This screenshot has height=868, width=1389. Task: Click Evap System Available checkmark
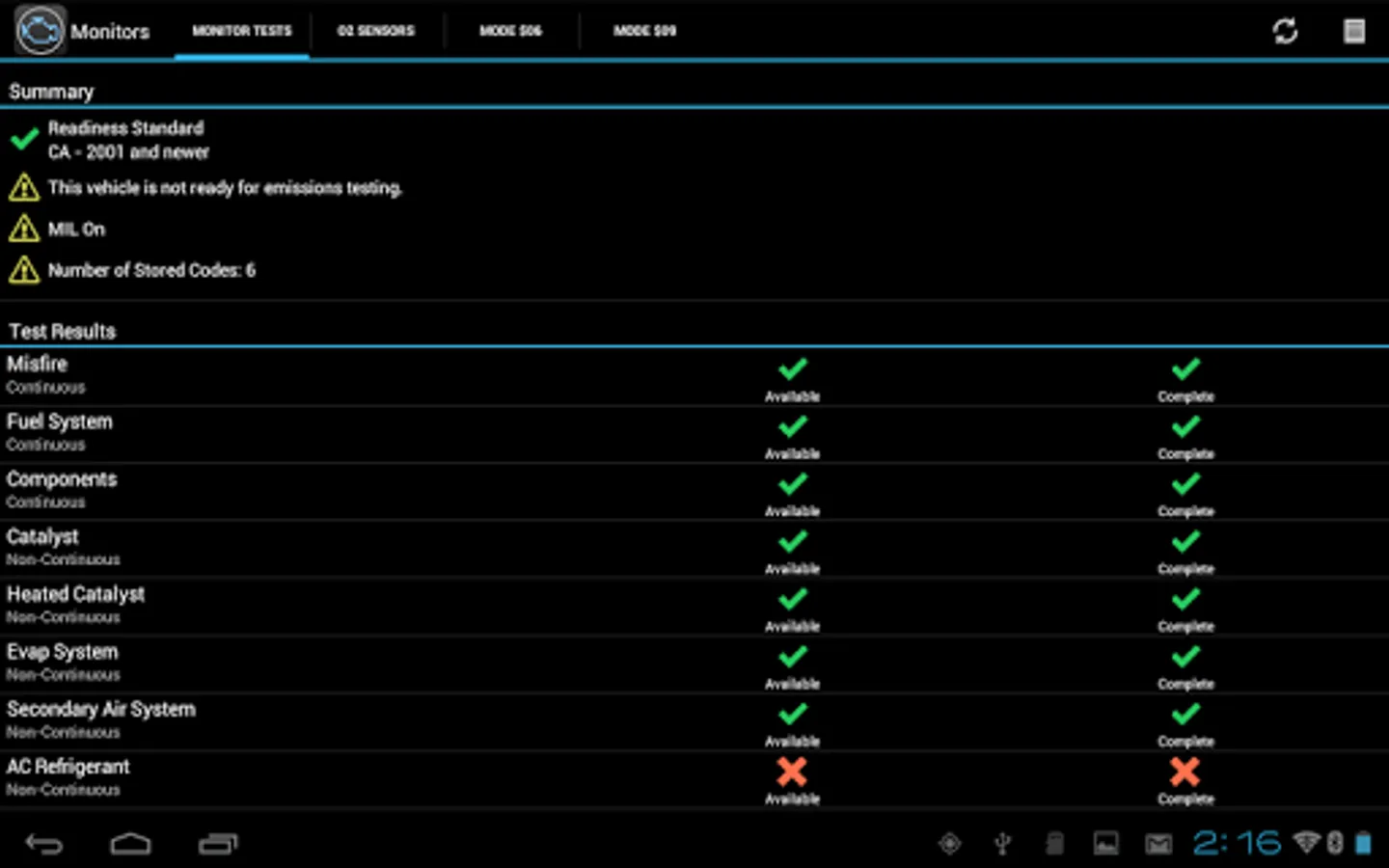[793, 656]
